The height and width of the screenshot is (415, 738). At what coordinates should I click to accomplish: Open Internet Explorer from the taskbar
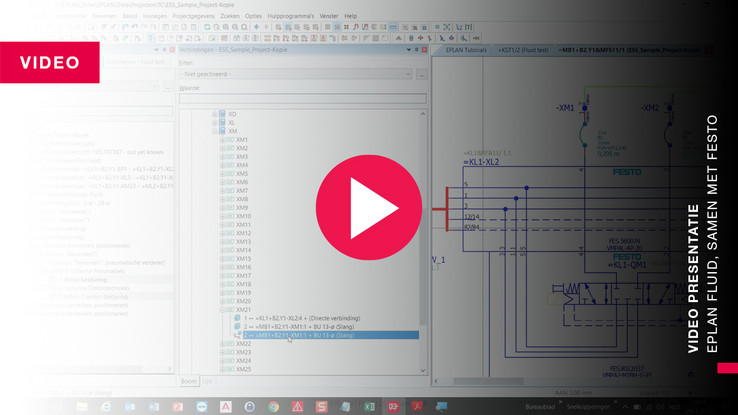pos(106,407)
